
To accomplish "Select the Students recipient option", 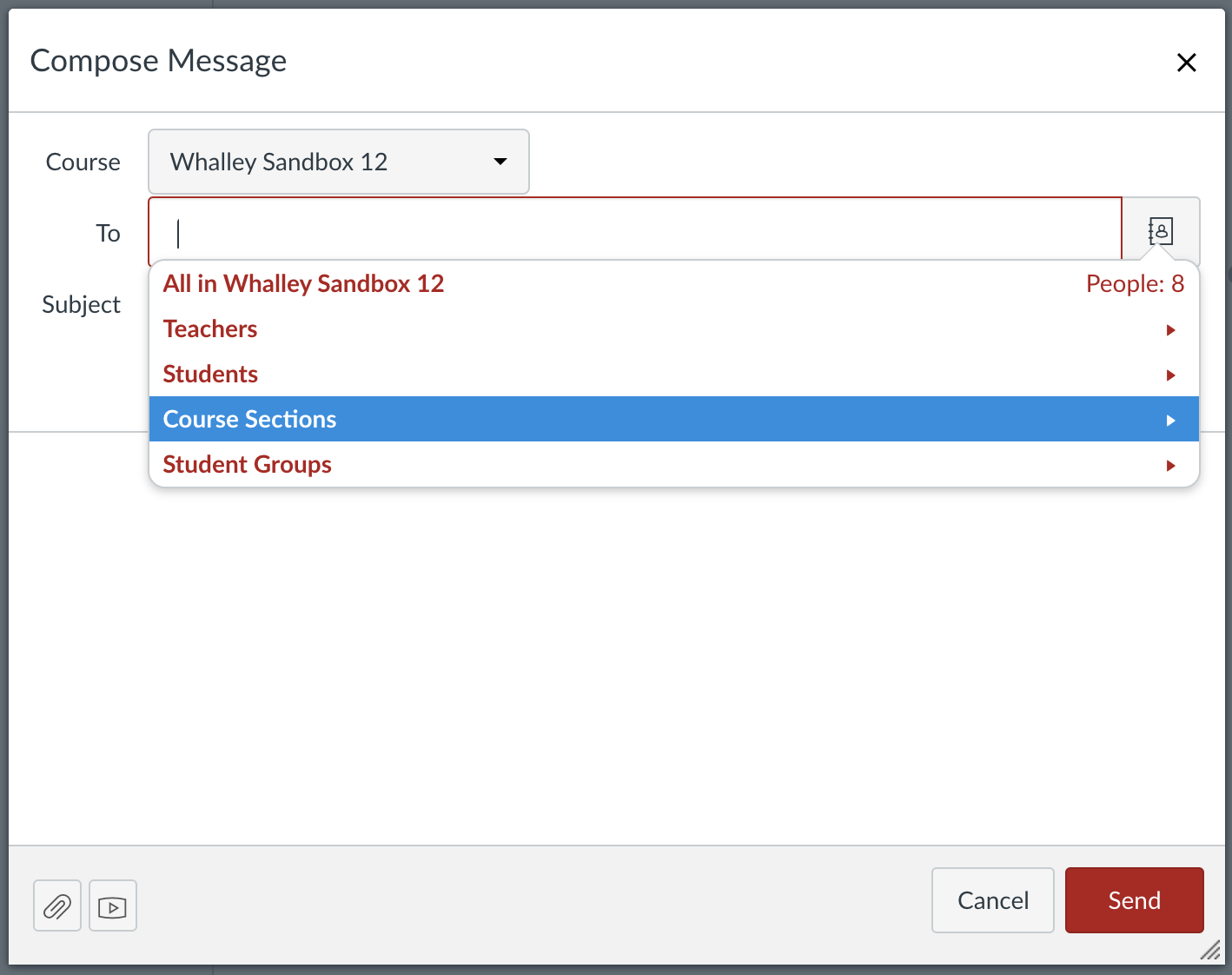I will pyautogui.click(x=210, y=374).
